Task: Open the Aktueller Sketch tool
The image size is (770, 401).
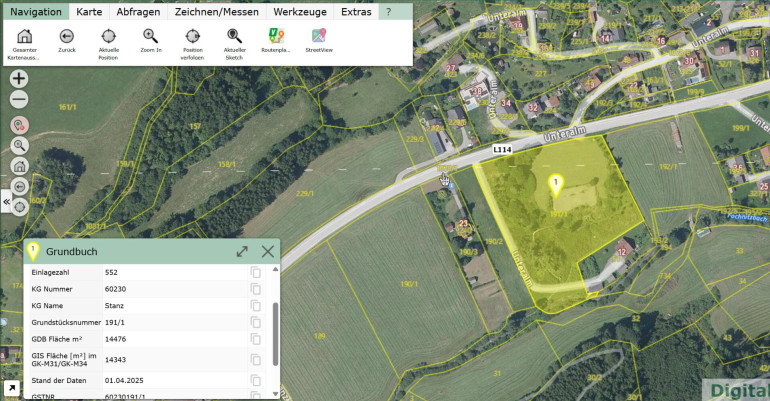Action: [235, 36]
